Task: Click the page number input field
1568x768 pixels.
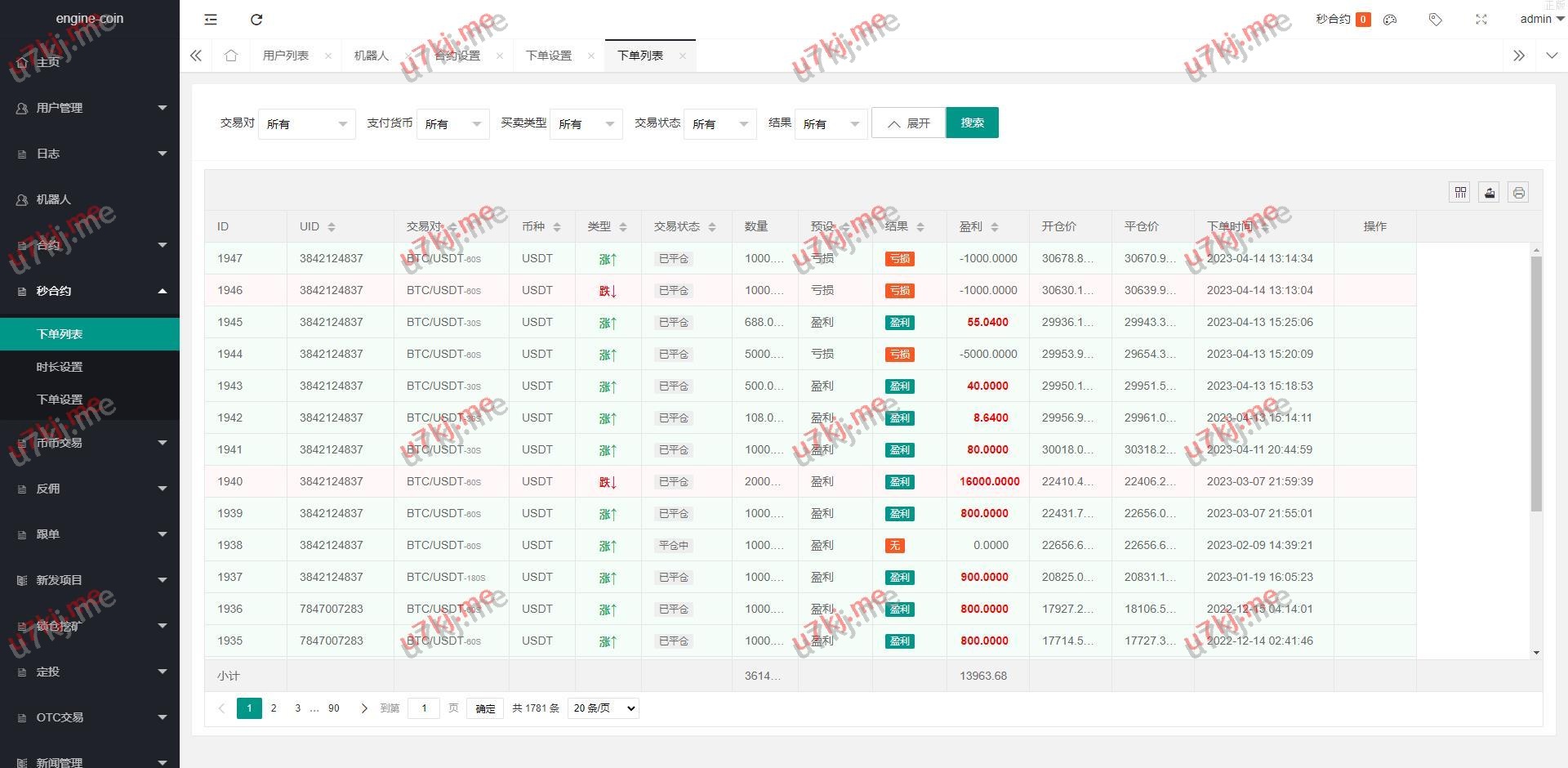Action: [424, 708]
